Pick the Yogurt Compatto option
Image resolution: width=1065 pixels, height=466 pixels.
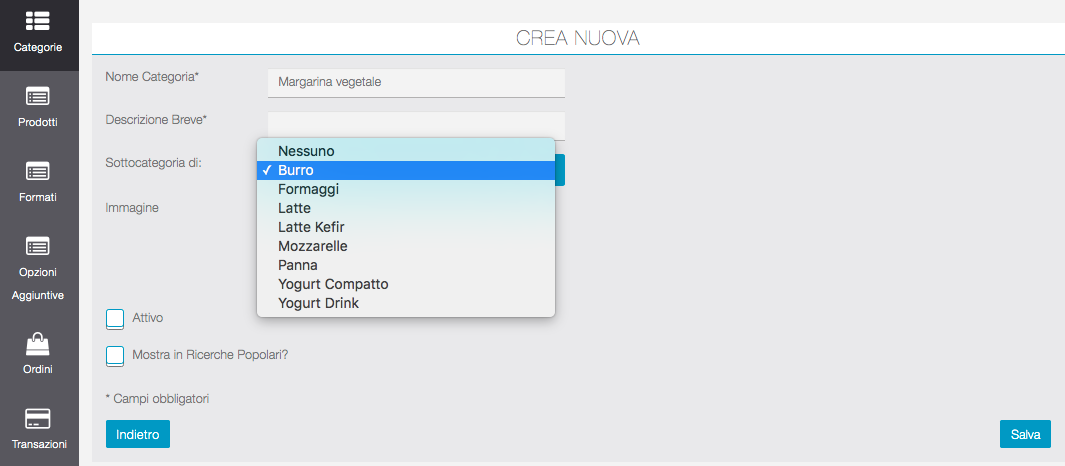pos(333,284)
